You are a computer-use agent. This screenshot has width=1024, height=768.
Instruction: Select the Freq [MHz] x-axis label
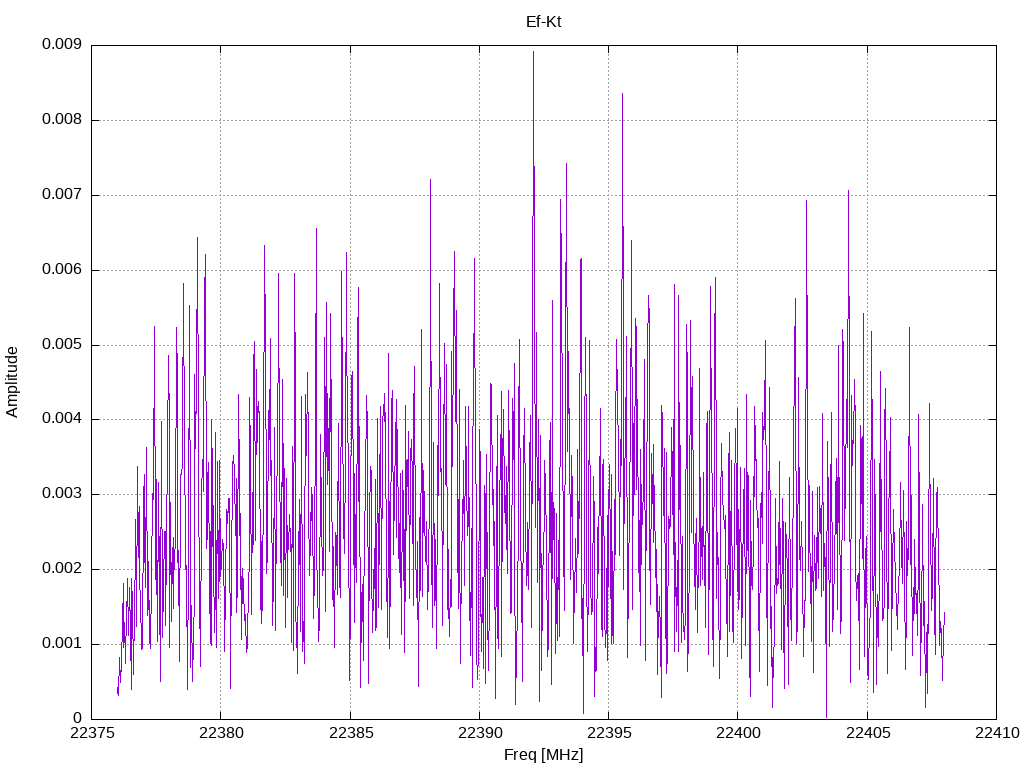(543, 755)
